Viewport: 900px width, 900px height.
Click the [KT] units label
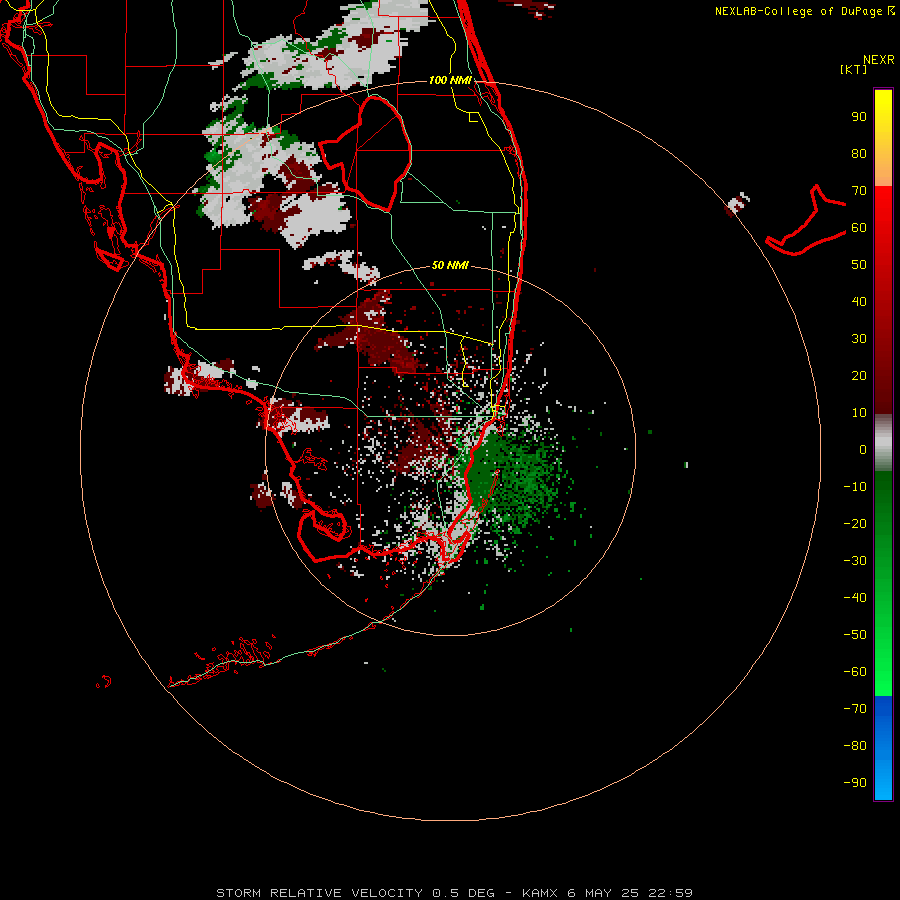(x=854, y=69)
